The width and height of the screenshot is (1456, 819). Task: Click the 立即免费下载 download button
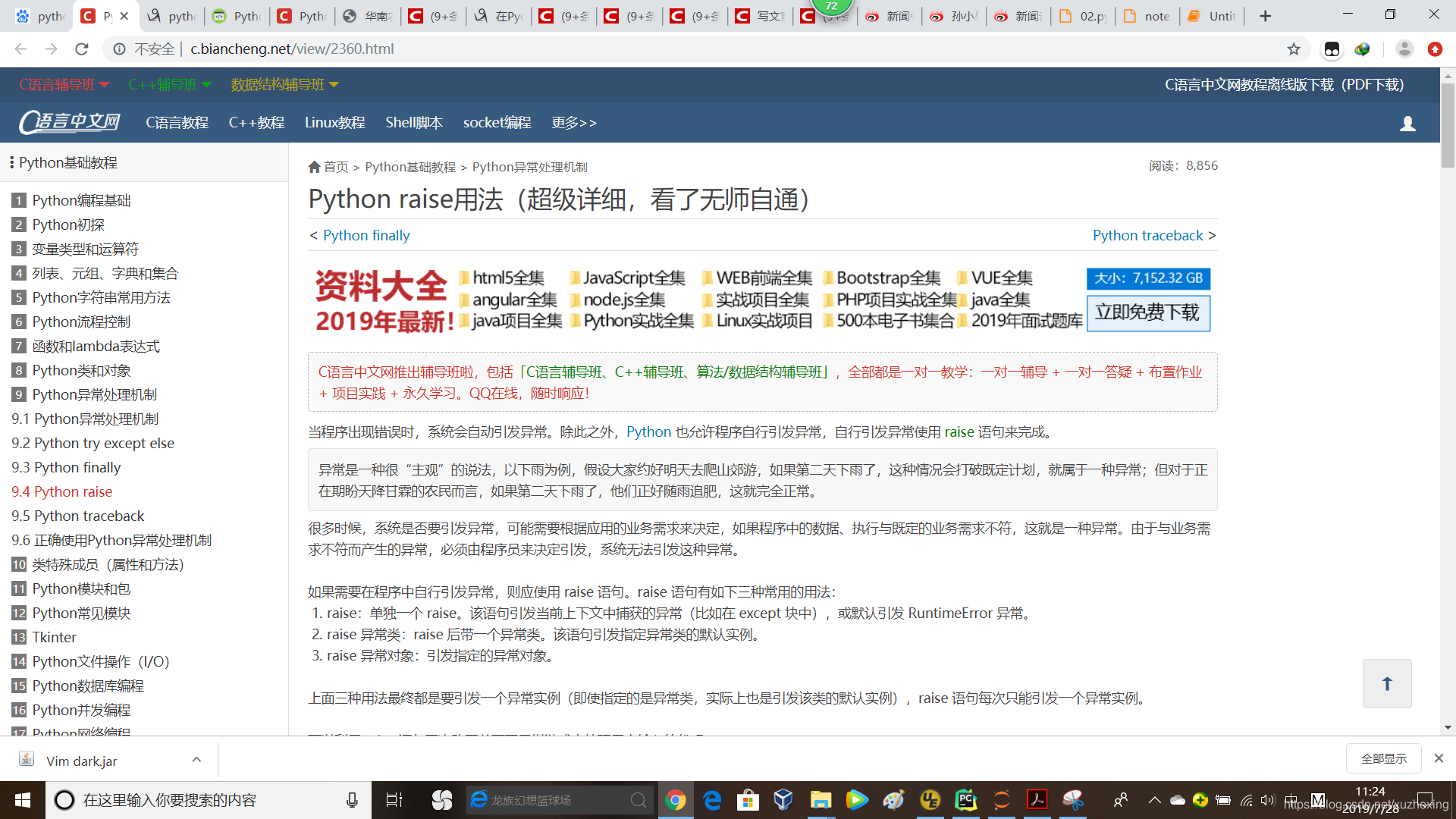click(1148, 312)
